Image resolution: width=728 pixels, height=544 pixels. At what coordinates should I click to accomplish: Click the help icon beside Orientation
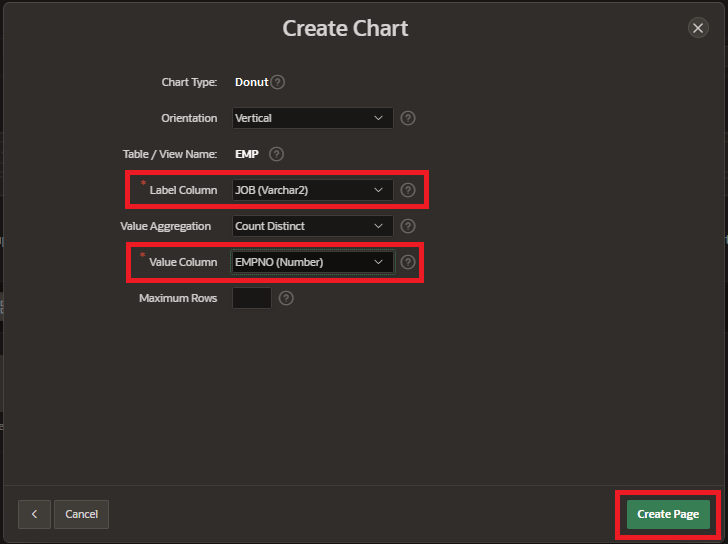tap(408, 118)
